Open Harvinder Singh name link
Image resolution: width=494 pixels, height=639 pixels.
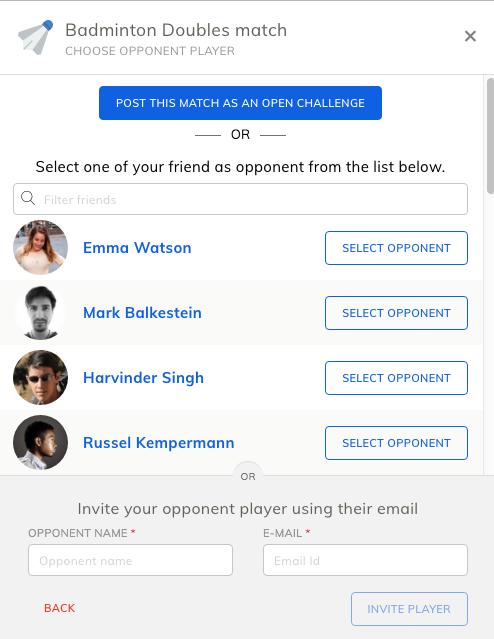click(x=143, y=378)
